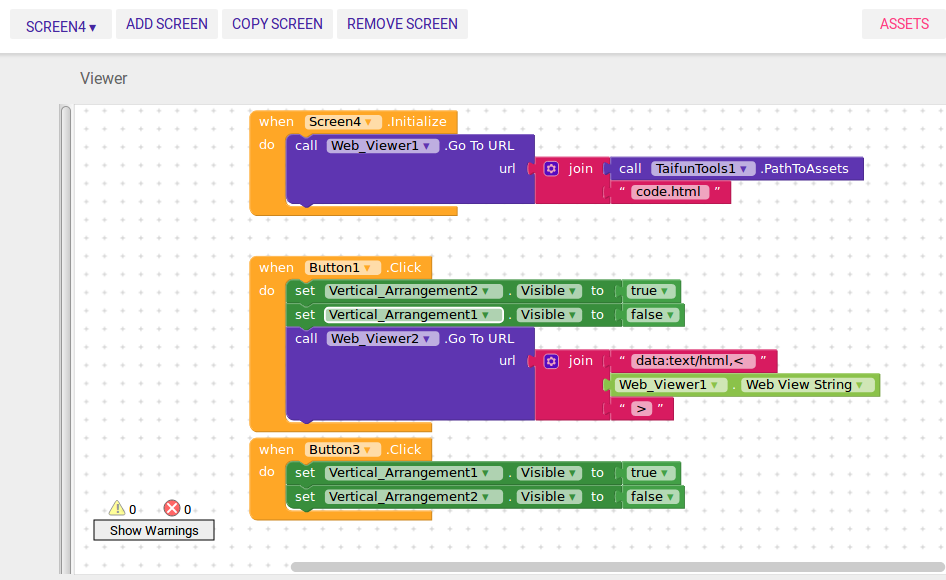Screen dimensions: 946x580
Task: Open the ASSETS menu
Action: 903,23
